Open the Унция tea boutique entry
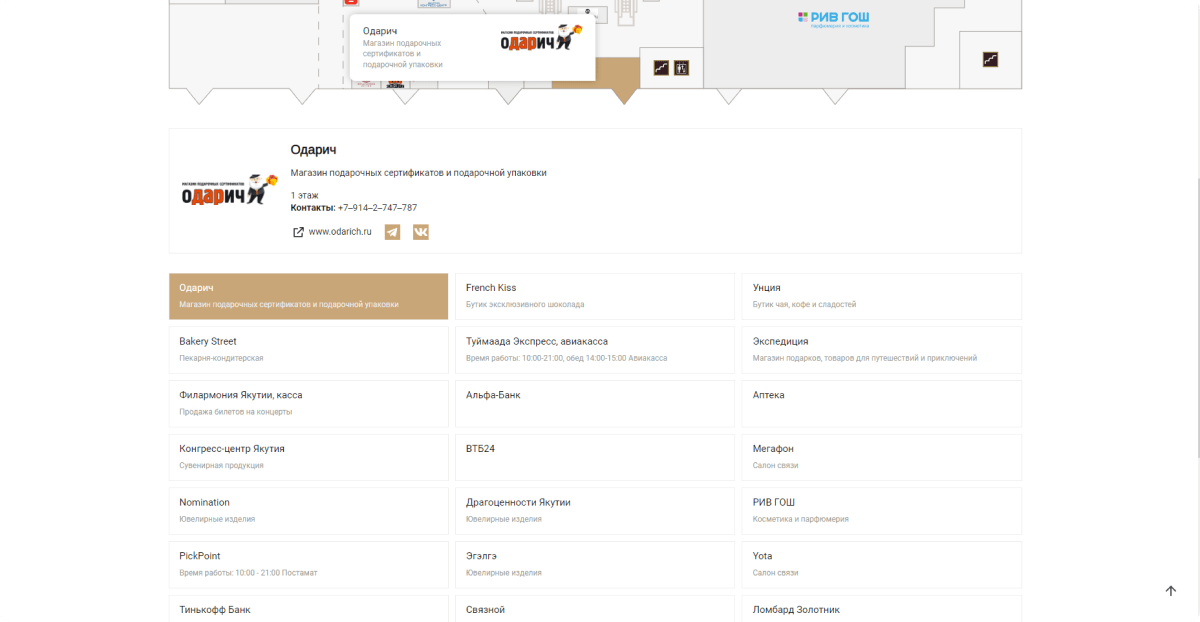The width and height of the screenshot is (1200, 622). click(x=881, y=296)
